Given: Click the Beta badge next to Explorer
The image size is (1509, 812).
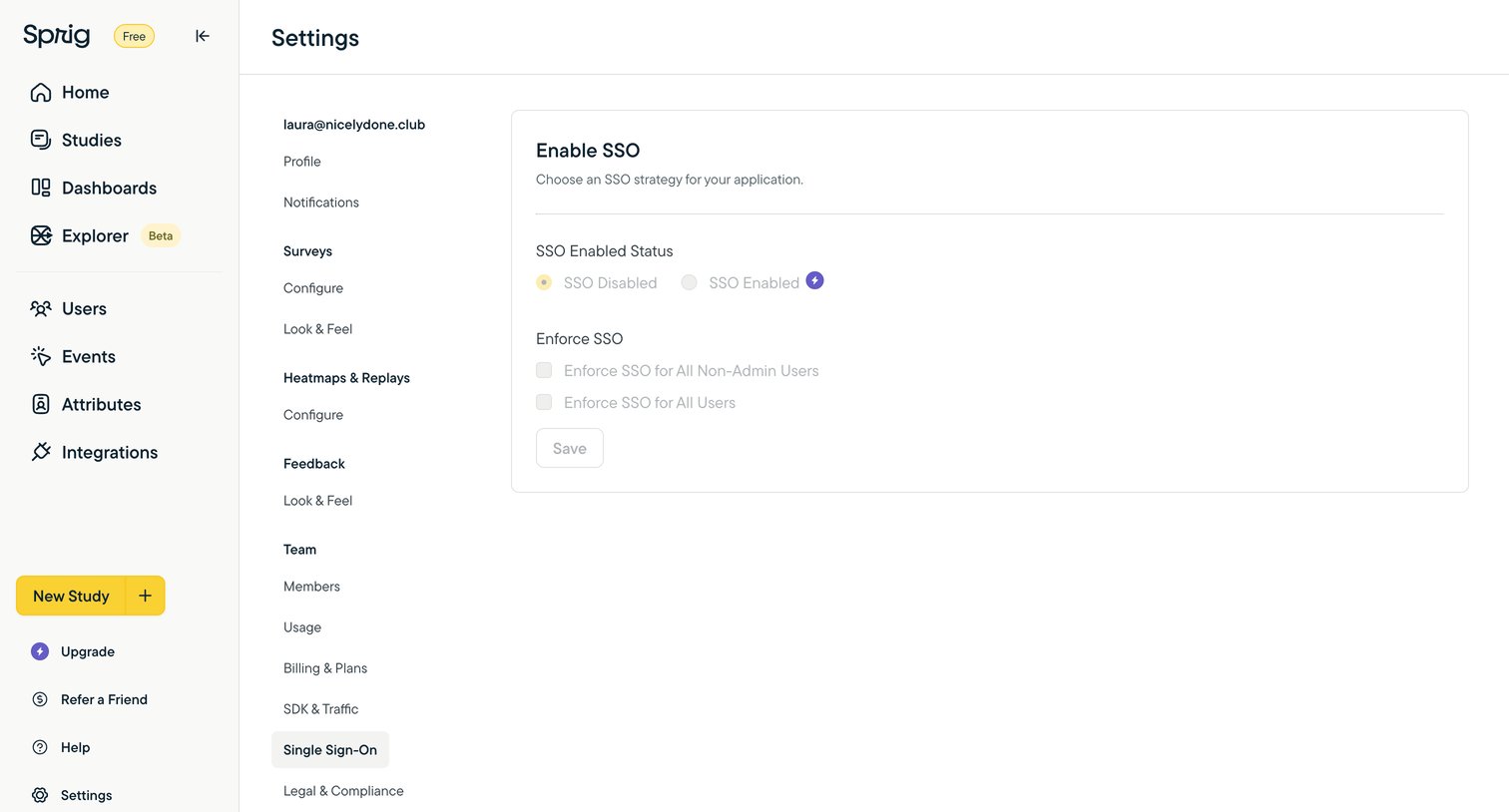Looking at the screenshot, I should tap(161, 235).
